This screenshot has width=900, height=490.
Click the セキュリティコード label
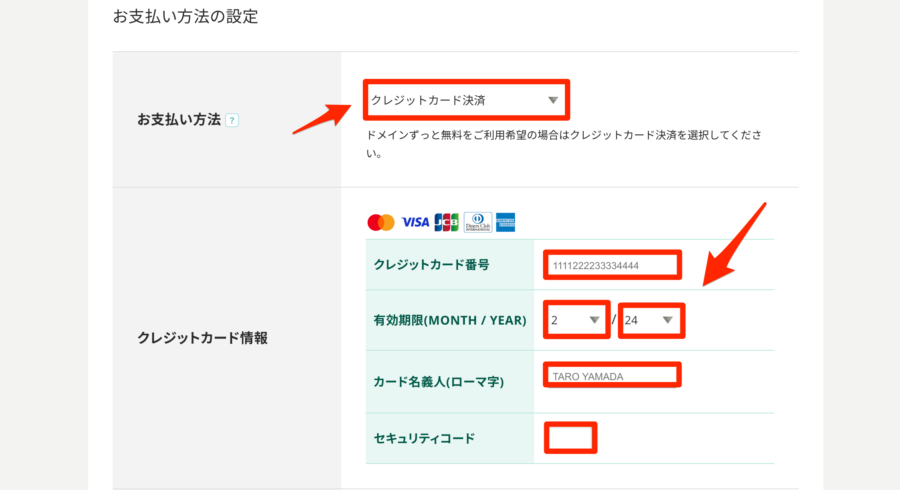point(424,438)
